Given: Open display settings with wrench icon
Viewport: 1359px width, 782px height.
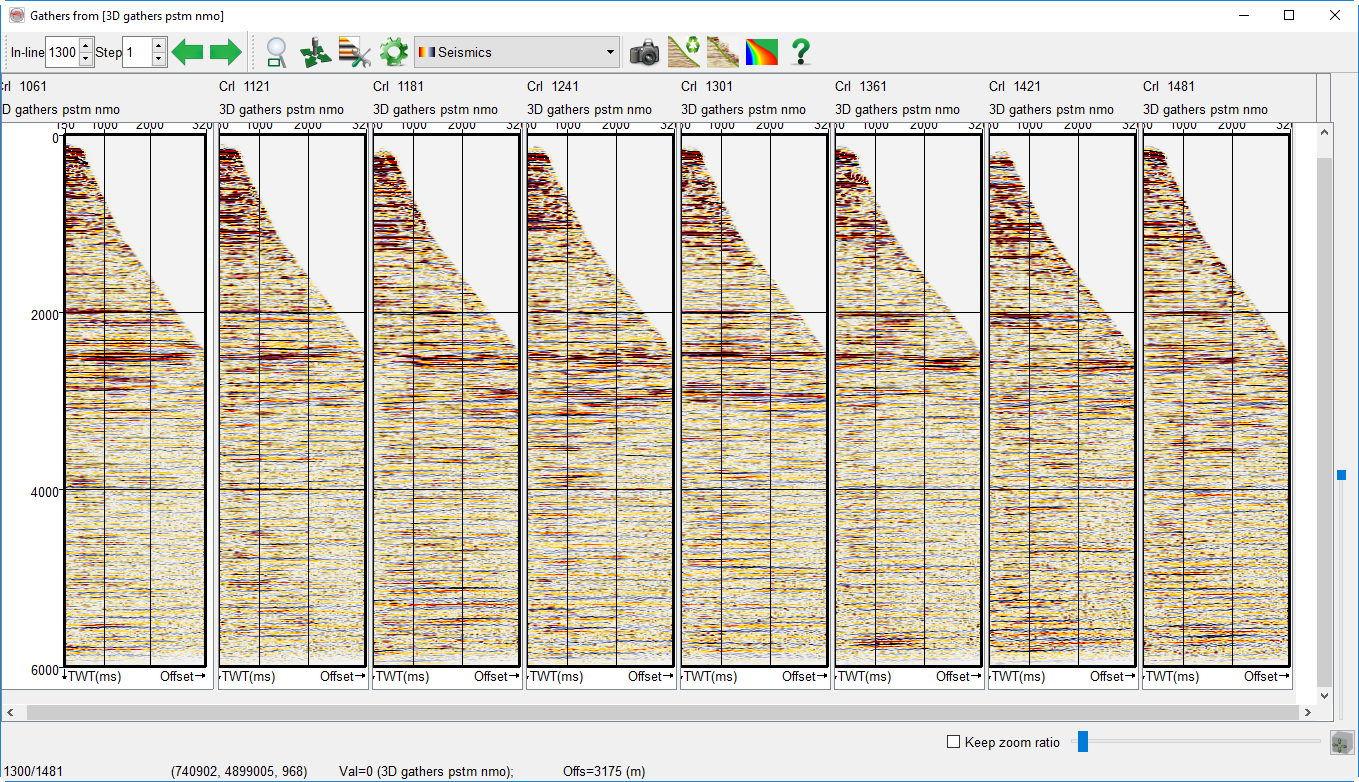Looking at the screenshot, I should coord(355,52).
